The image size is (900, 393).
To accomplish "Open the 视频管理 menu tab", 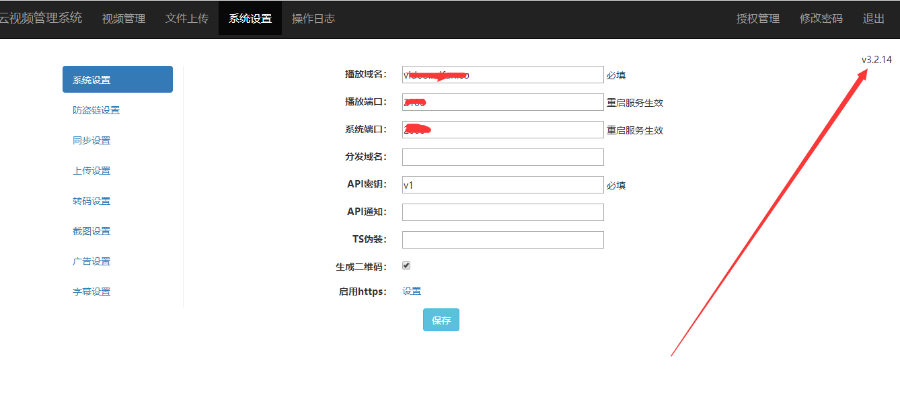I will [x=123, y=18].
